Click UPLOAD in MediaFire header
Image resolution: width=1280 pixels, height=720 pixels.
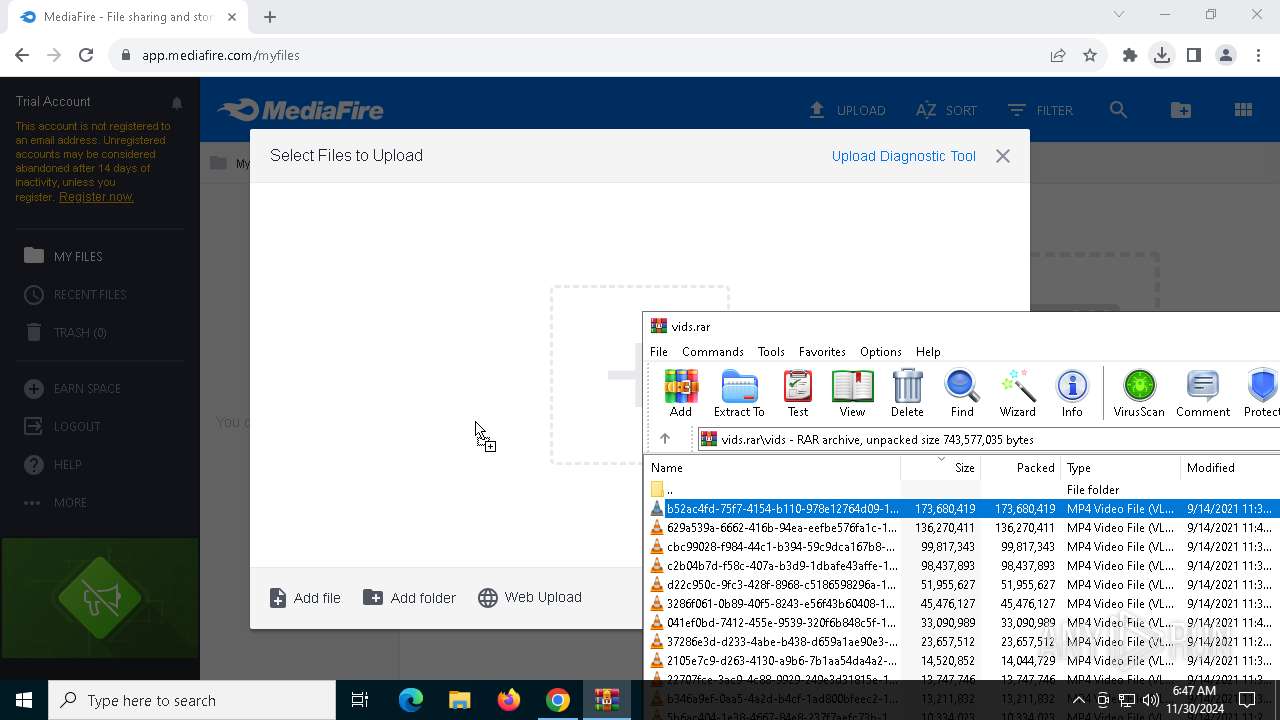pos(847,110)
